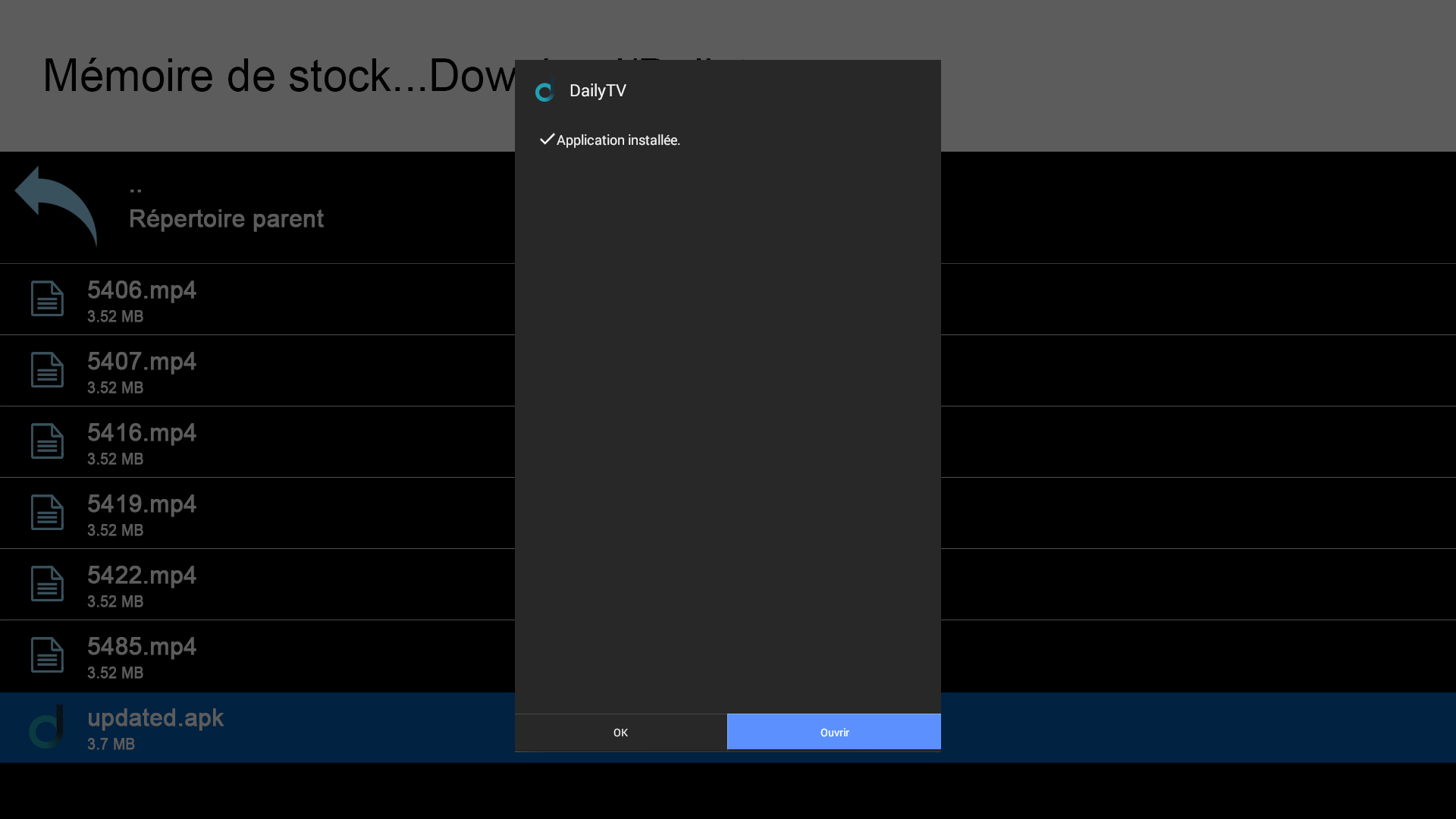Select the 5416.mp4 file name
Viewport: 1456px width, 819px height.
pos(142,433)
